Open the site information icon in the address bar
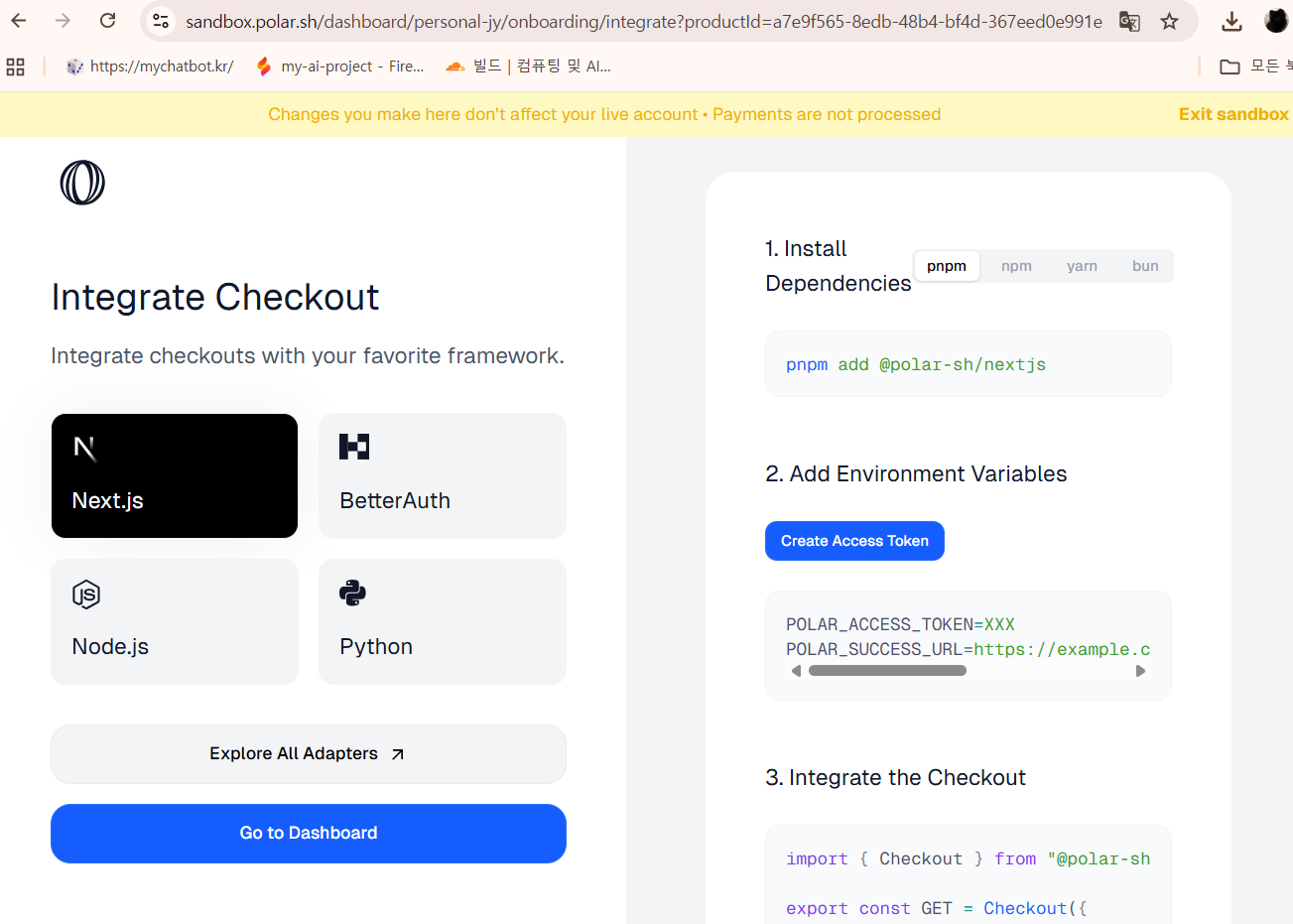This screenshot has height=924, width=1293. point(161,21)
